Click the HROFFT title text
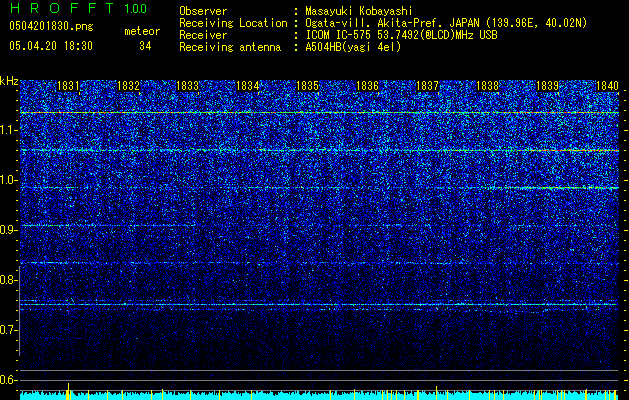 (62, 8)
